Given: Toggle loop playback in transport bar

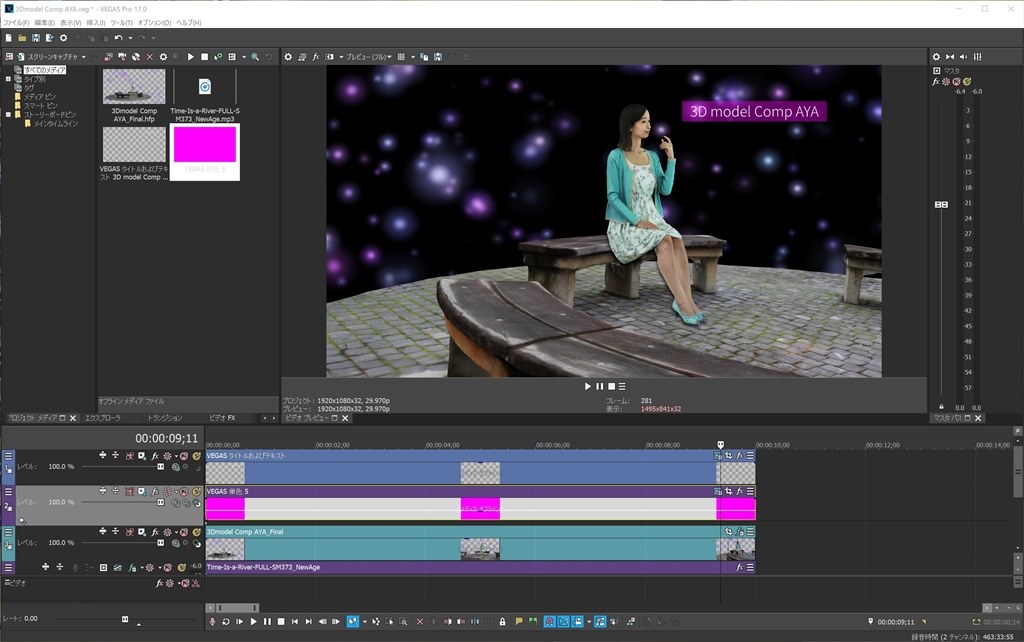Looking at the screenshot, I should [x=226, y=622].
